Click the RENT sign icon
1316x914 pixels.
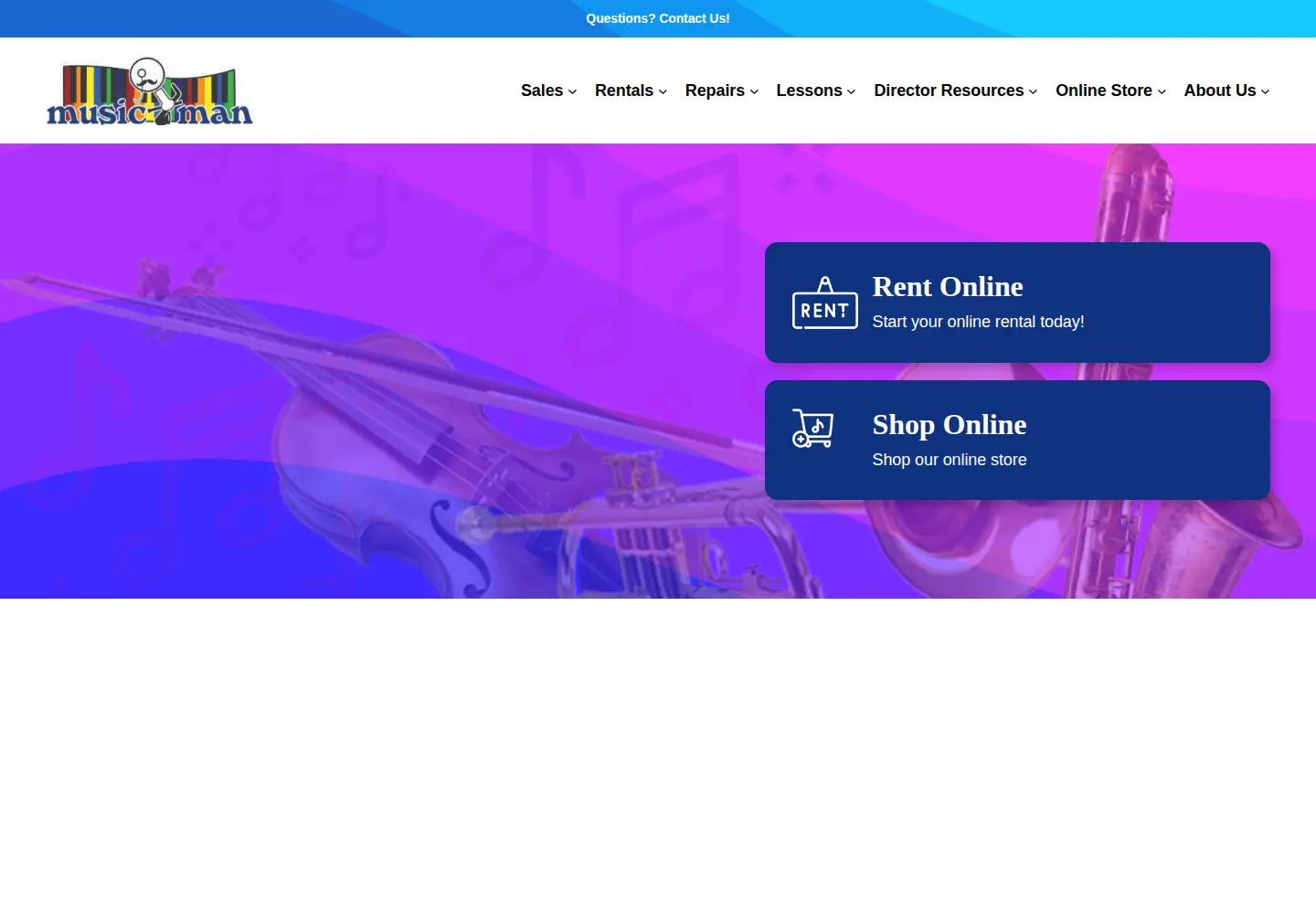pos(824,303)
